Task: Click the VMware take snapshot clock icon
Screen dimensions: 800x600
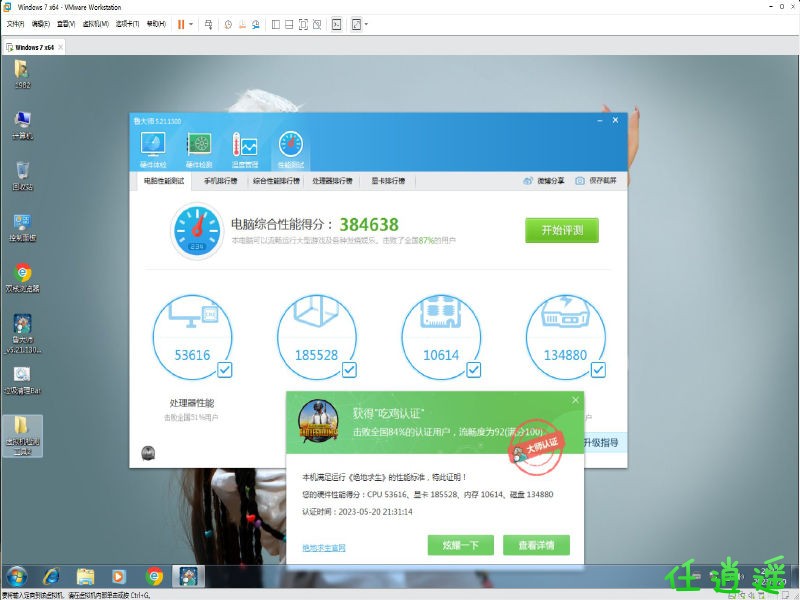Action: (x=228, y=24)
